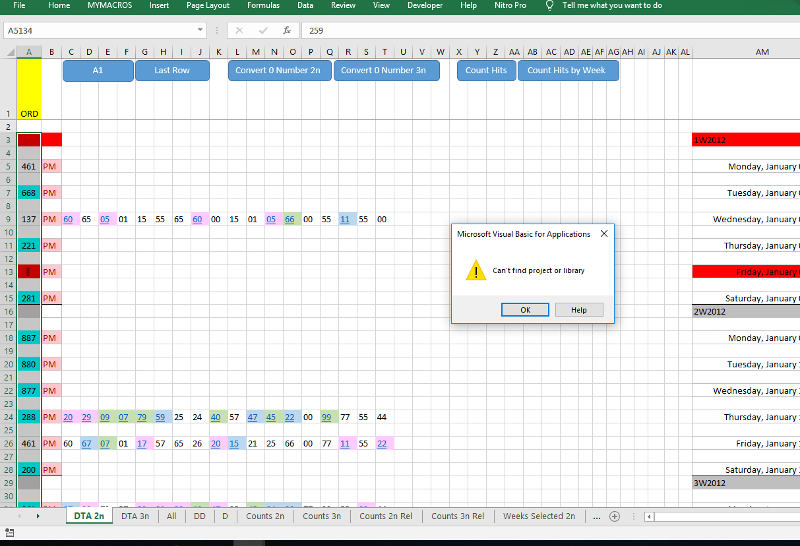The image size is (800, 546).
Task: Click the 1W2012 red cell
Action: 746,140
